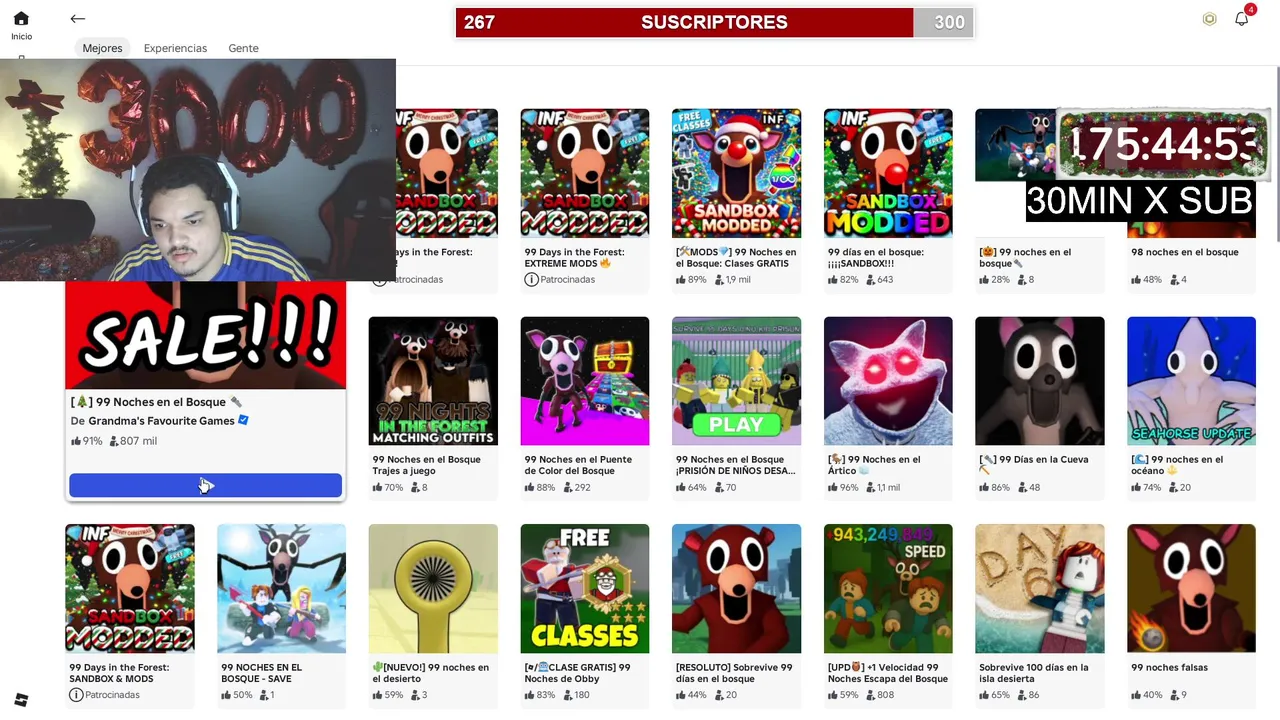Open the 99 Noches en el Ártico thumbnail
The width and height of the screenshot is (1280, 720).
point(888,381)
